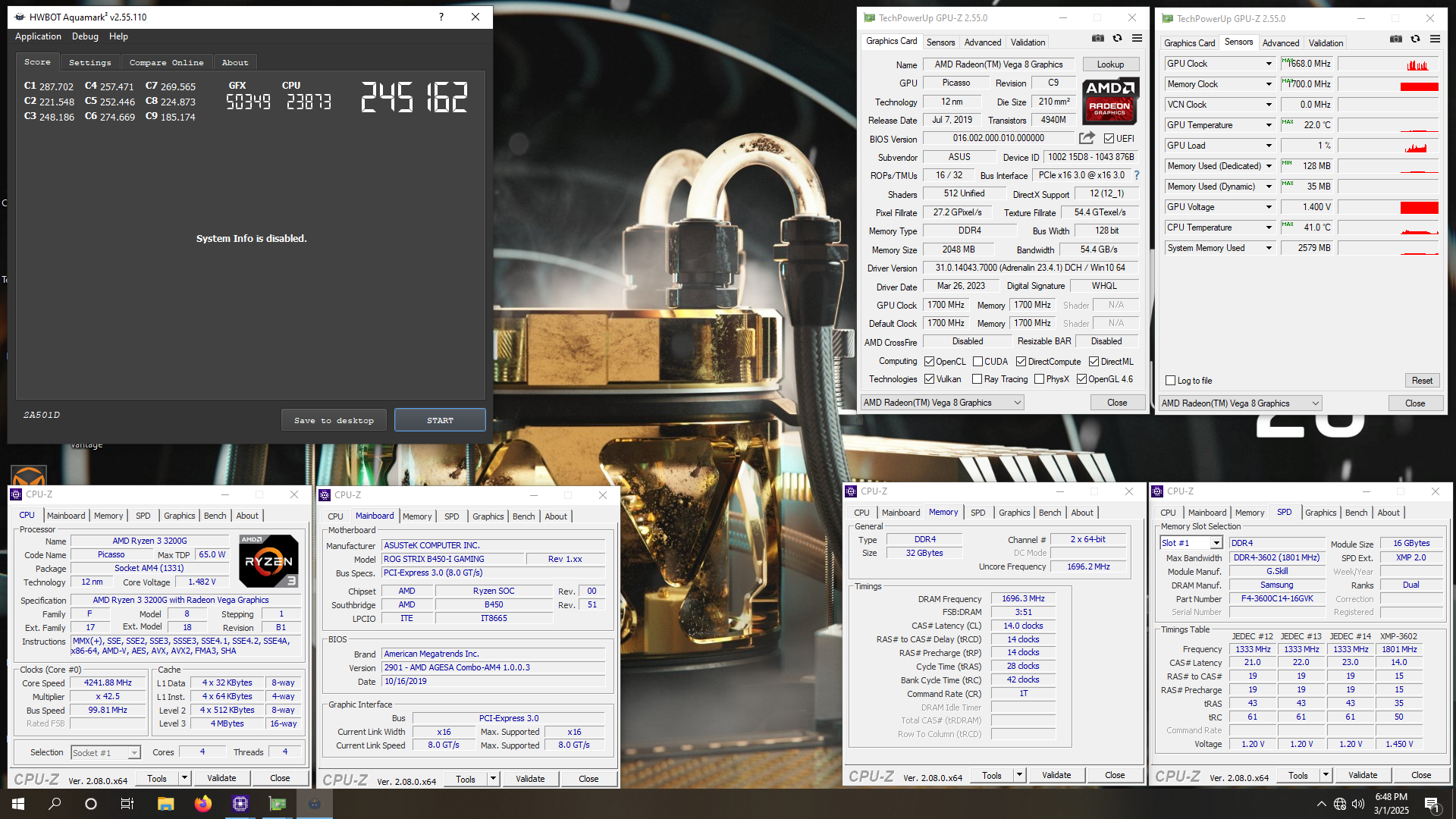Click the Tools dropdown arrow in CPU-Z CPU window
Viewport: 1456px width, 819px height.
(184, 778)
